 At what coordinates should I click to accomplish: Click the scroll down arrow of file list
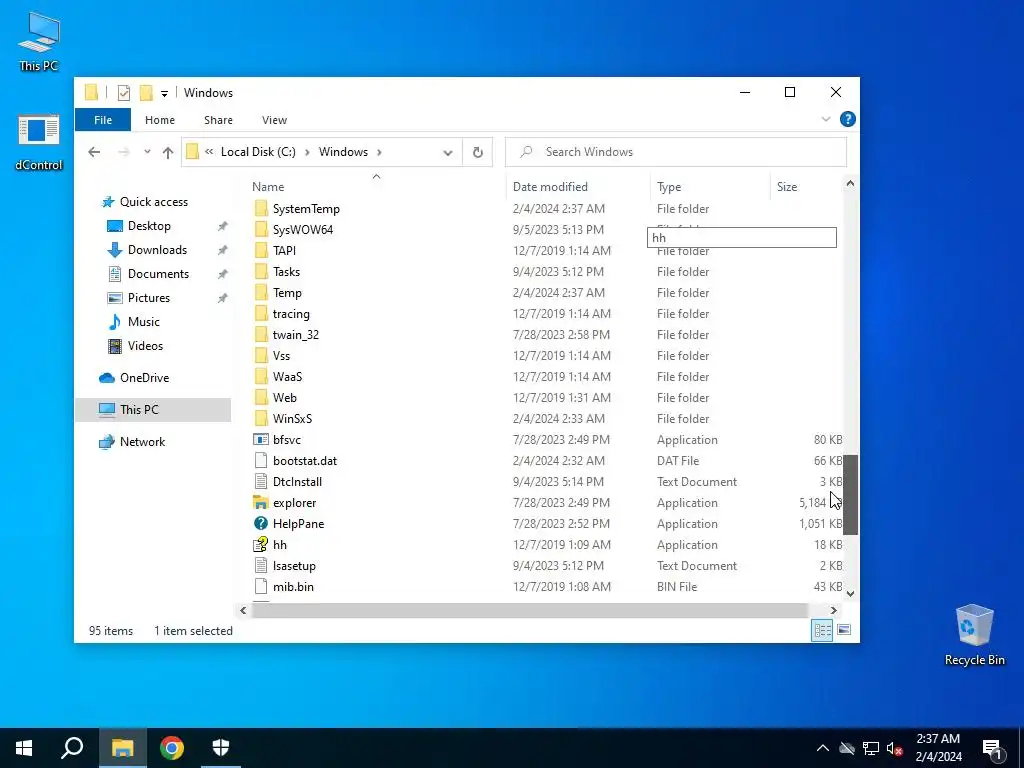pyautogui.click(x=850, y=594)
